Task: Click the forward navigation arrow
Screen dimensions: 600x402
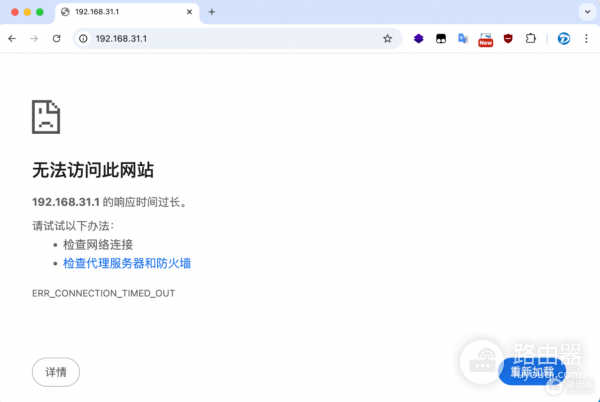Action: pyautogui.click(x=34, y=39)
